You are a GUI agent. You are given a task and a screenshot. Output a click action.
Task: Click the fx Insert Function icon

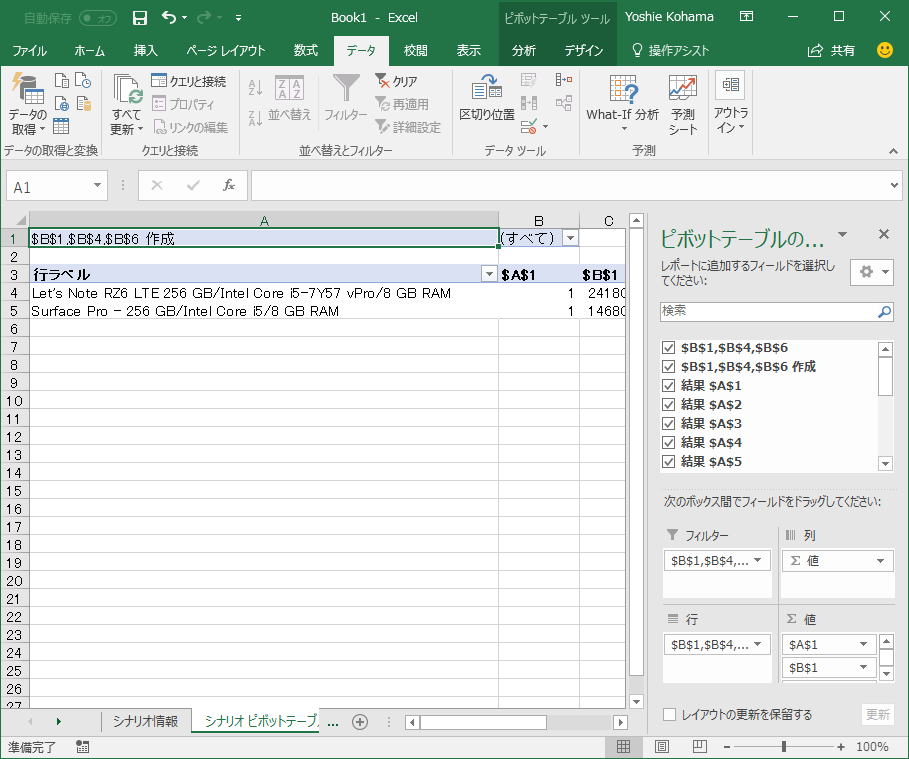click(229, 186)
